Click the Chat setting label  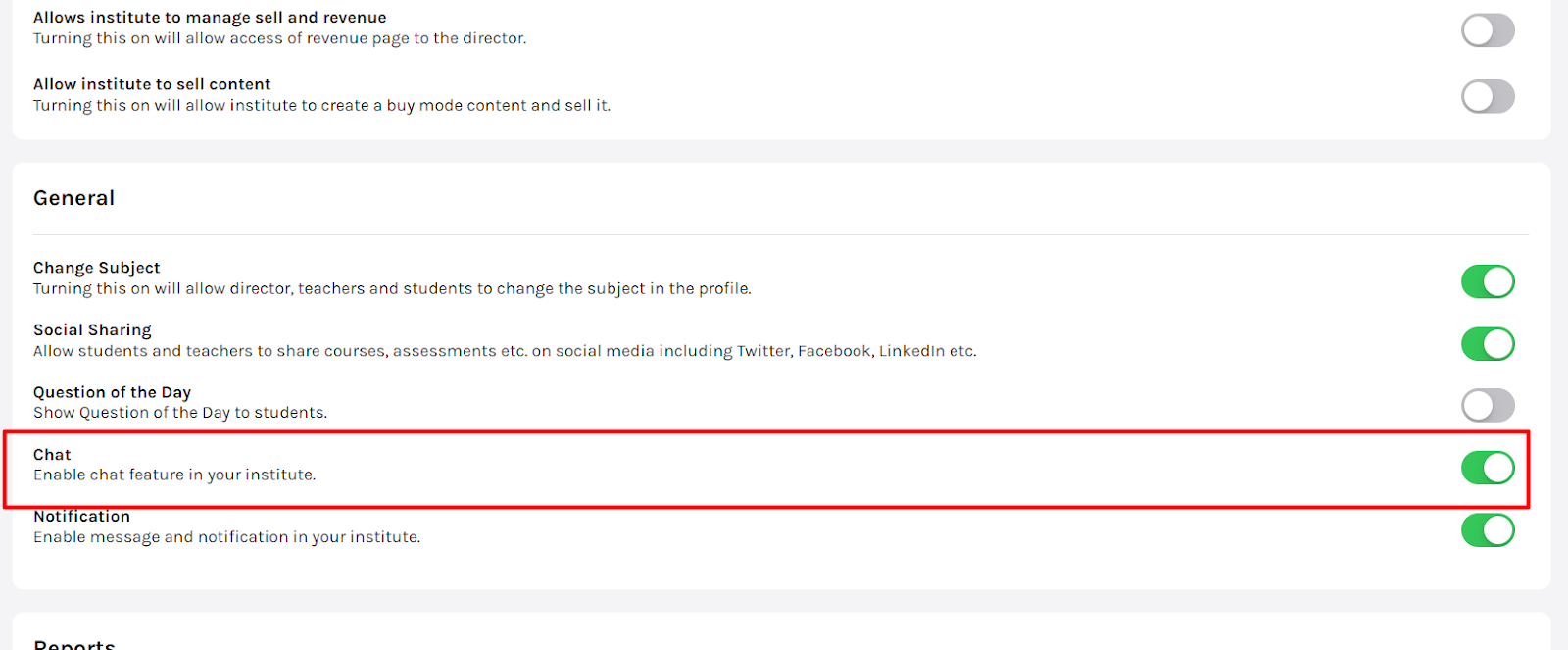[52, 455]
